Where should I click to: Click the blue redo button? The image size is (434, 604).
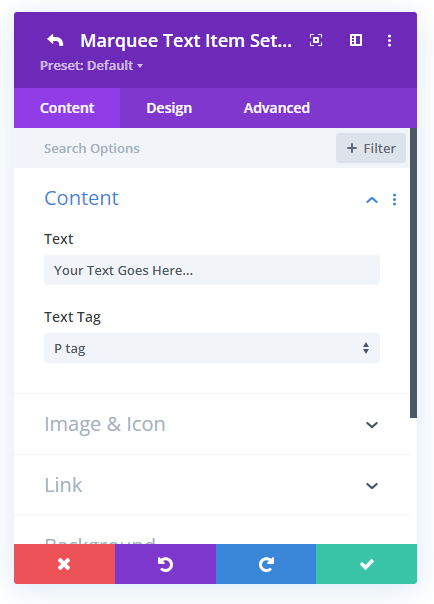click(266, 564)
